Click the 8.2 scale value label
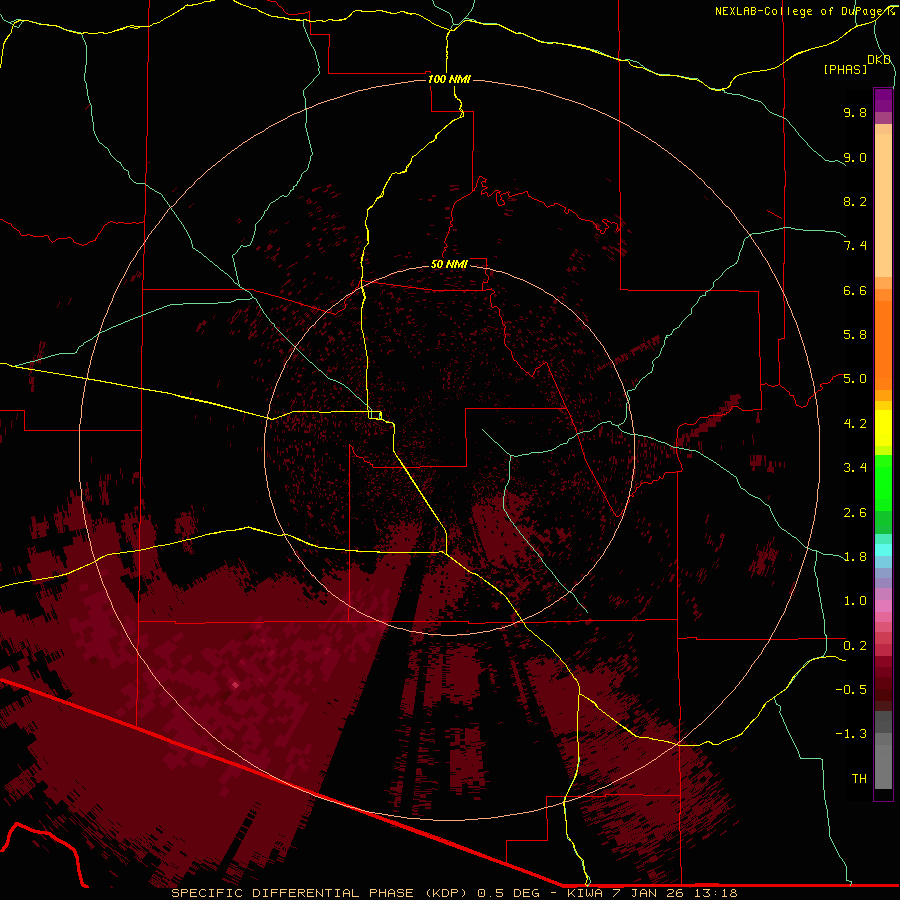The height and width of the screenshot is (900, 900). (x=855, y=201)
